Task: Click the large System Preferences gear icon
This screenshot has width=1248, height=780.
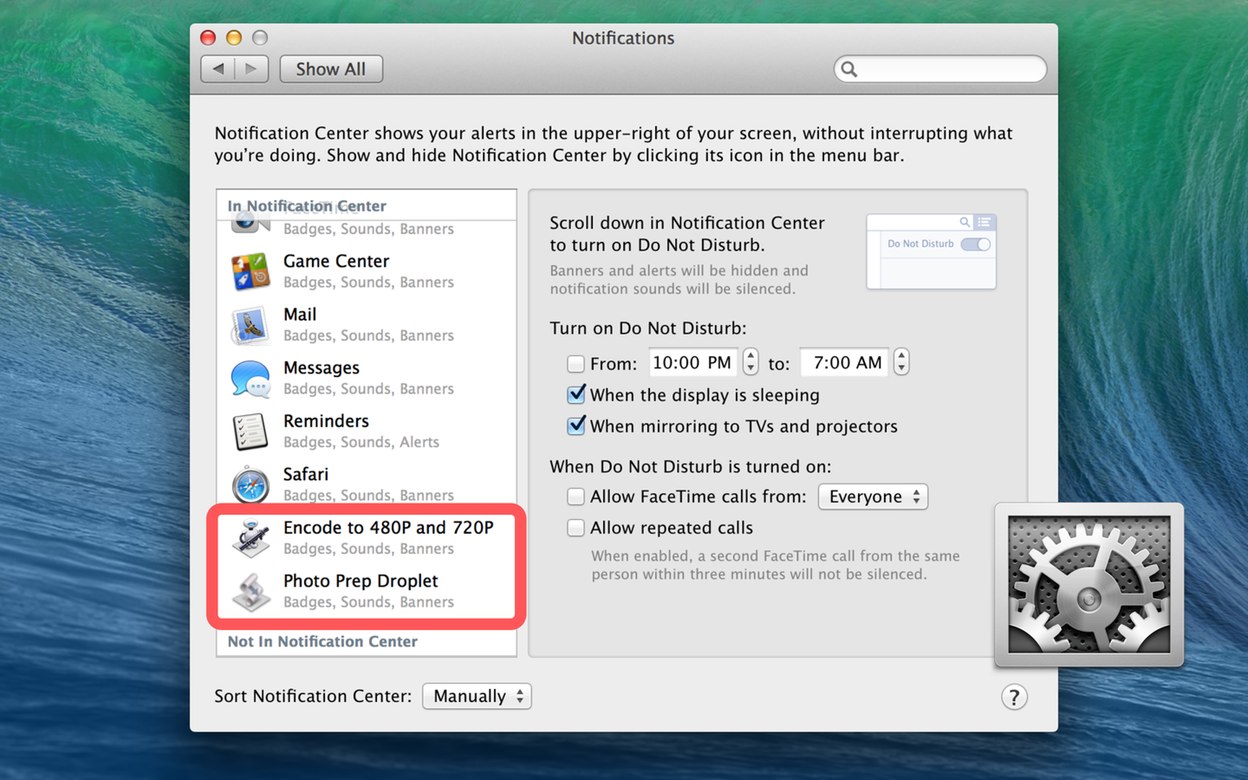Action: pyautogui.click(x=1089, y=585)
